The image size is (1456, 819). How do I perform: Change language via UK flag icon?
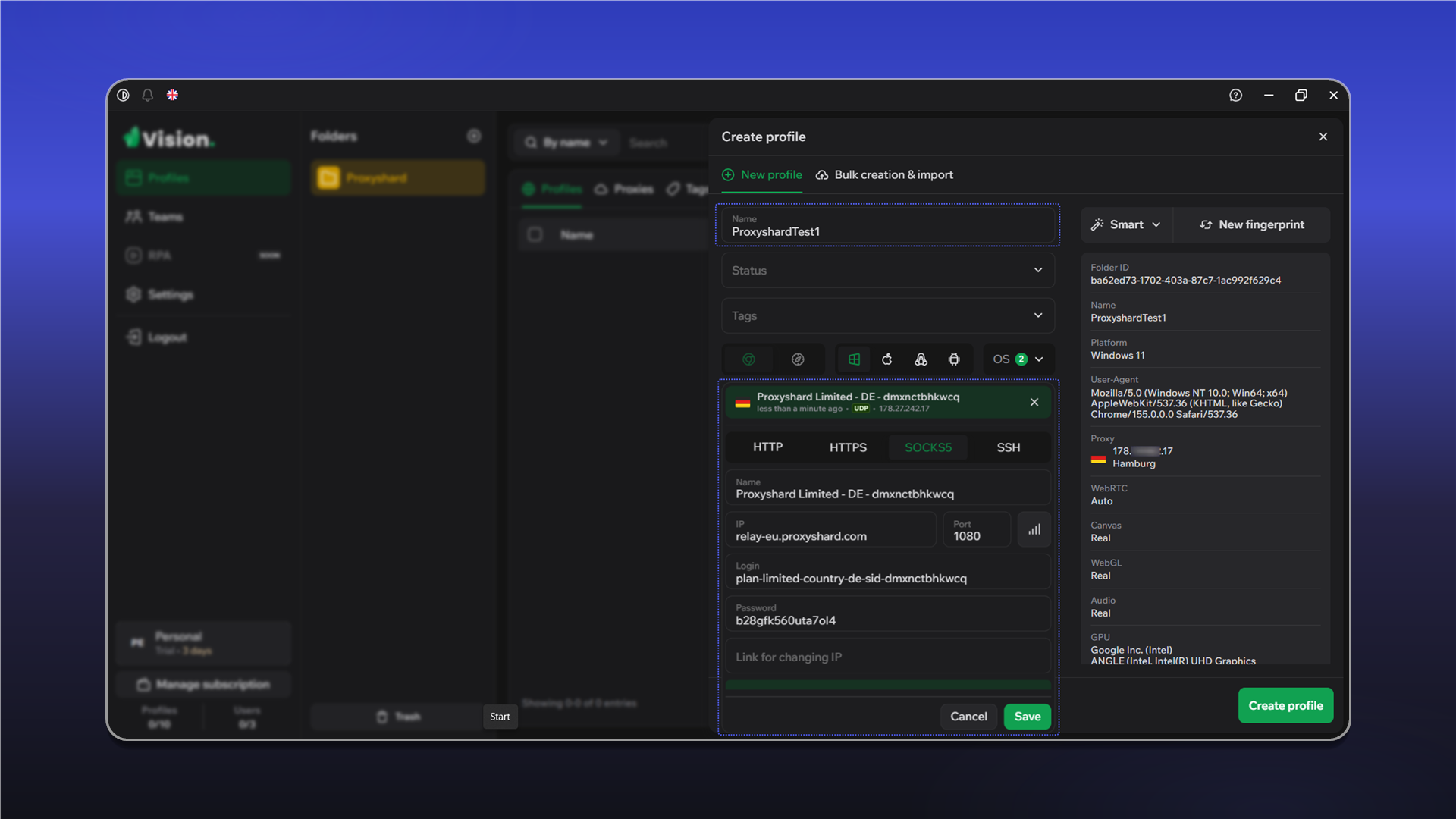click(172, 95)
